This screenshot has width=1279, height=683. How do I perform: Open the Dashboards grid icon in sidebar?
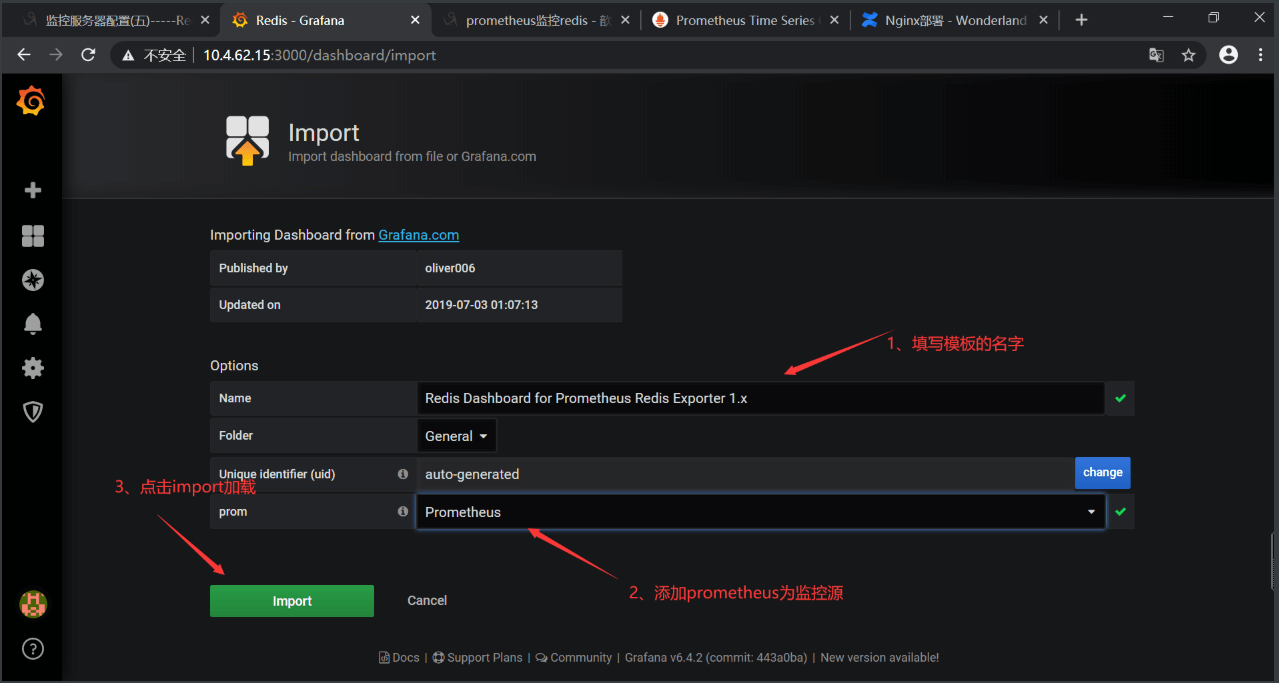click(33, 236)
